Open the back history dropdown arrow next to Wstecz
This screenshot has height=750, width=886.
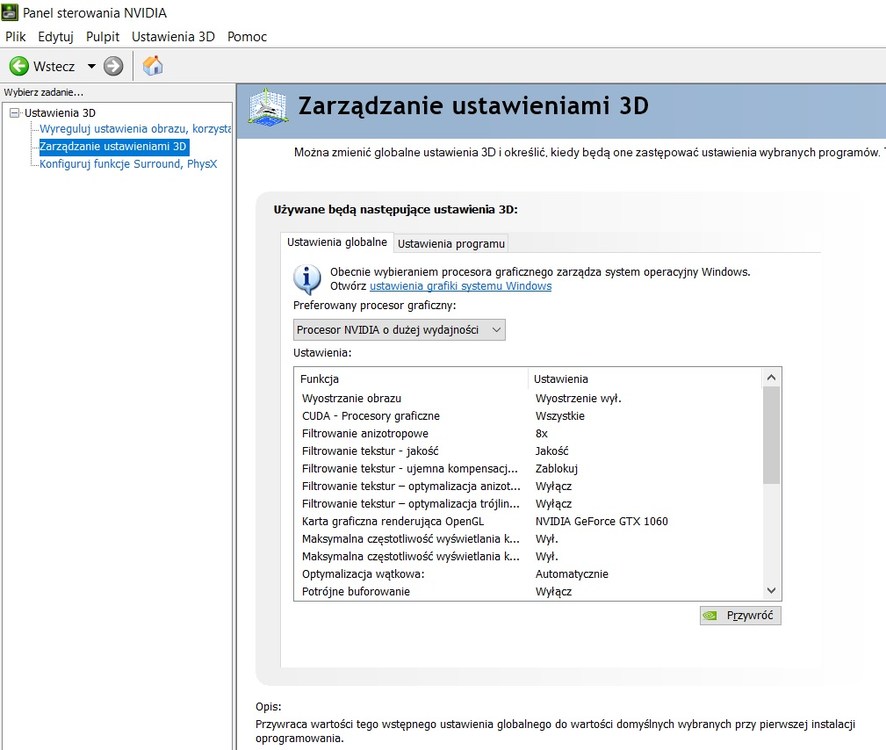pos(91,66)
